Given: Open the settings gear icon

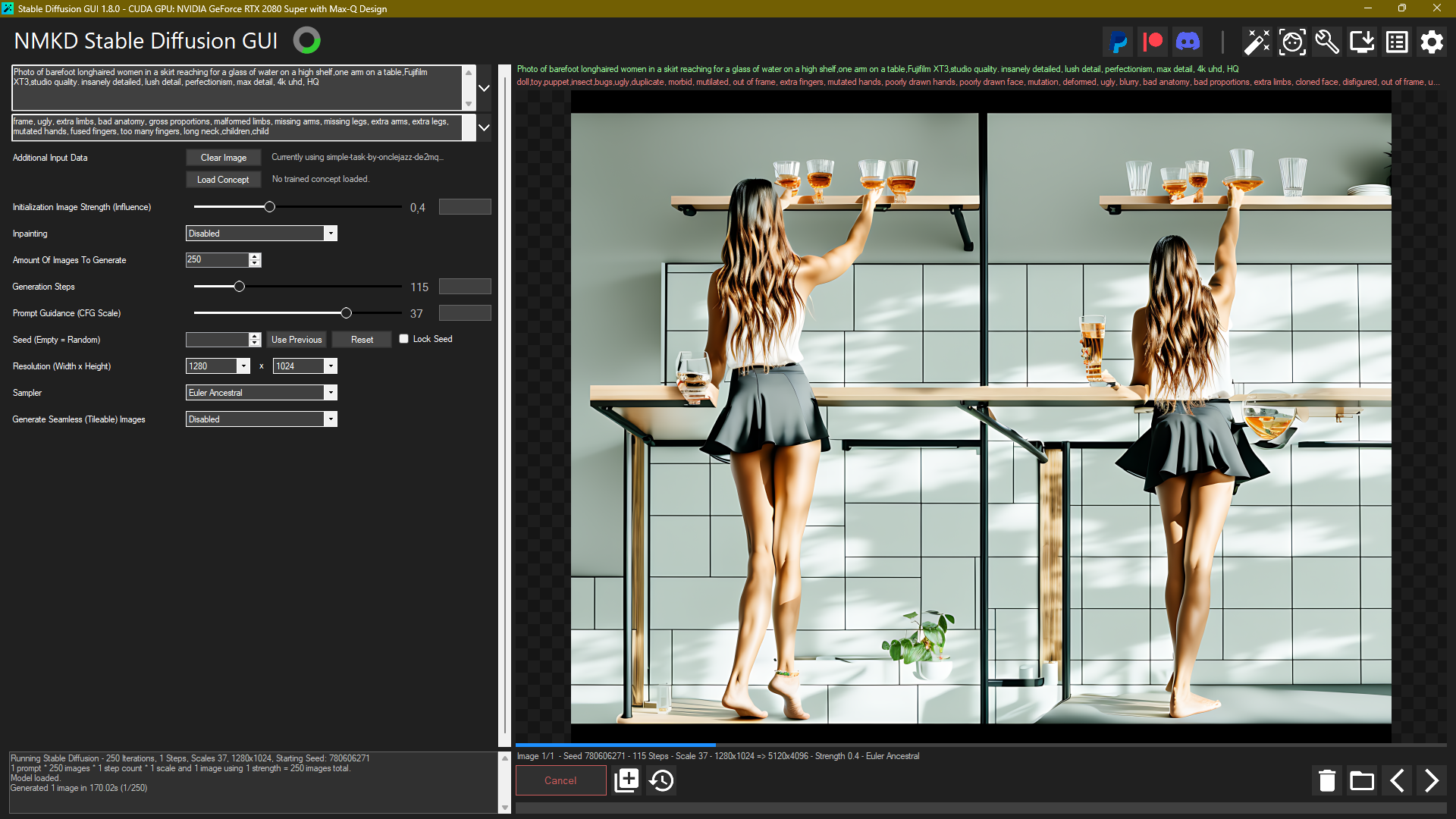Looking at the screenshot, I should pos(1432,42).
